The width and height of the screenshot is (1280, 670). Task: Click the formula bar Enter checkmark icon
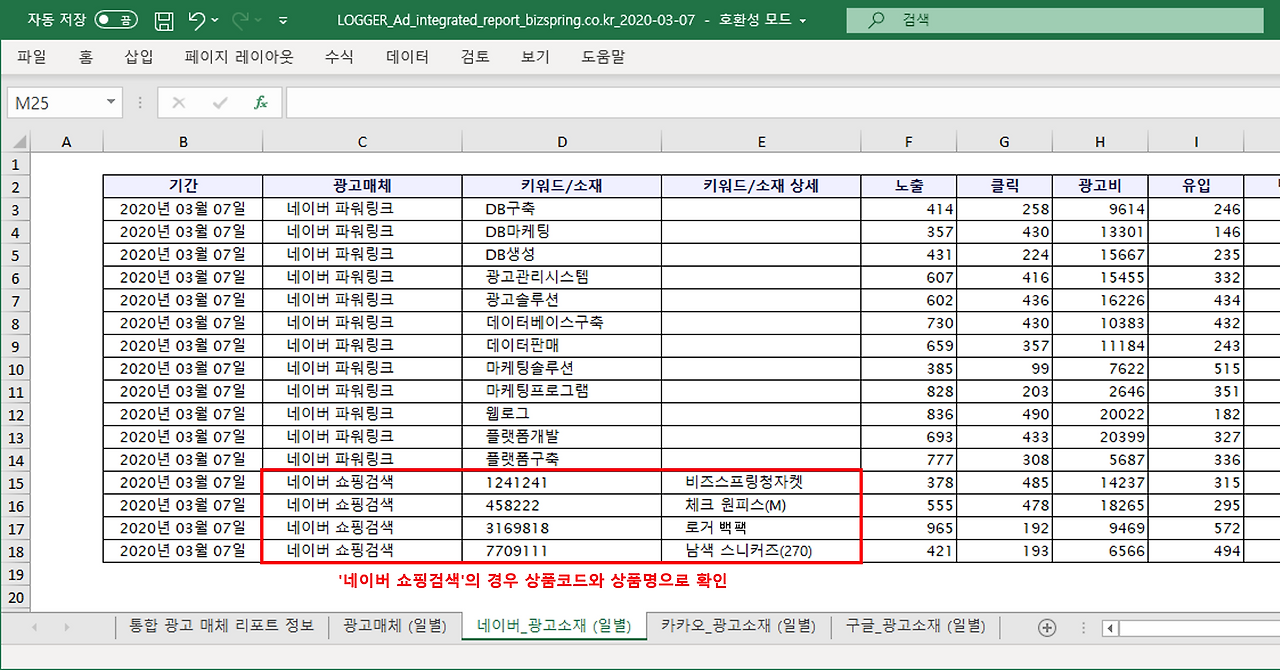220,103
